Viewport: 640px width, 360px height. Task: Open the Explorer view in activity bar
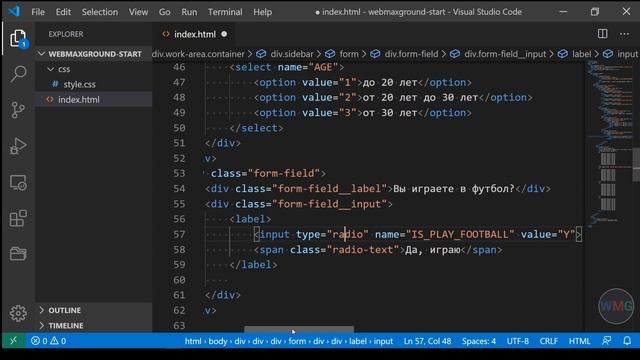[18, 39]
